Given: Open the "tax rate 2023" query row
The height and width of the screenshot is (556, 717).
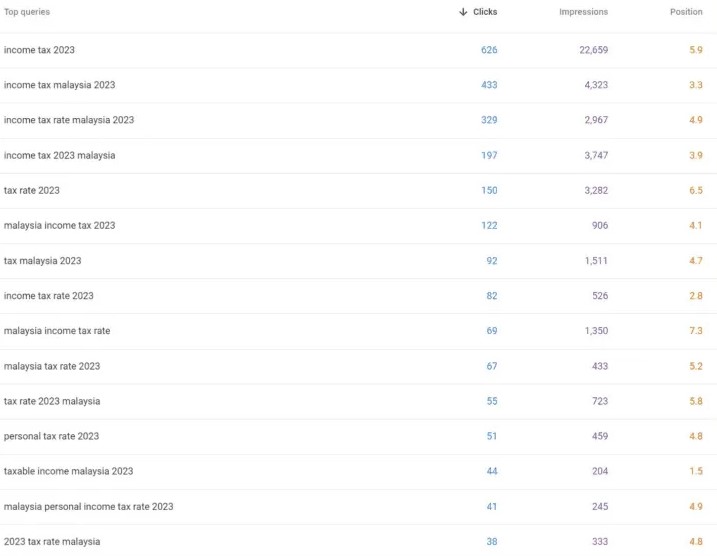Looking at the screenshot, I should tap(32, 190).
